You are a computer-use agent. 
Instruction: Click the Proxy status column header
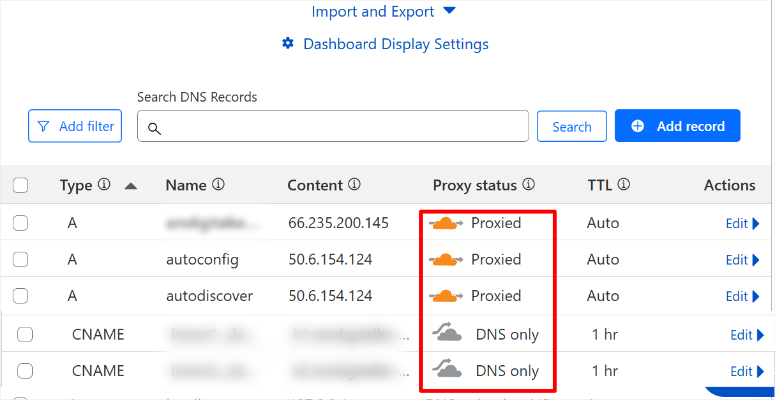point(475,185)
